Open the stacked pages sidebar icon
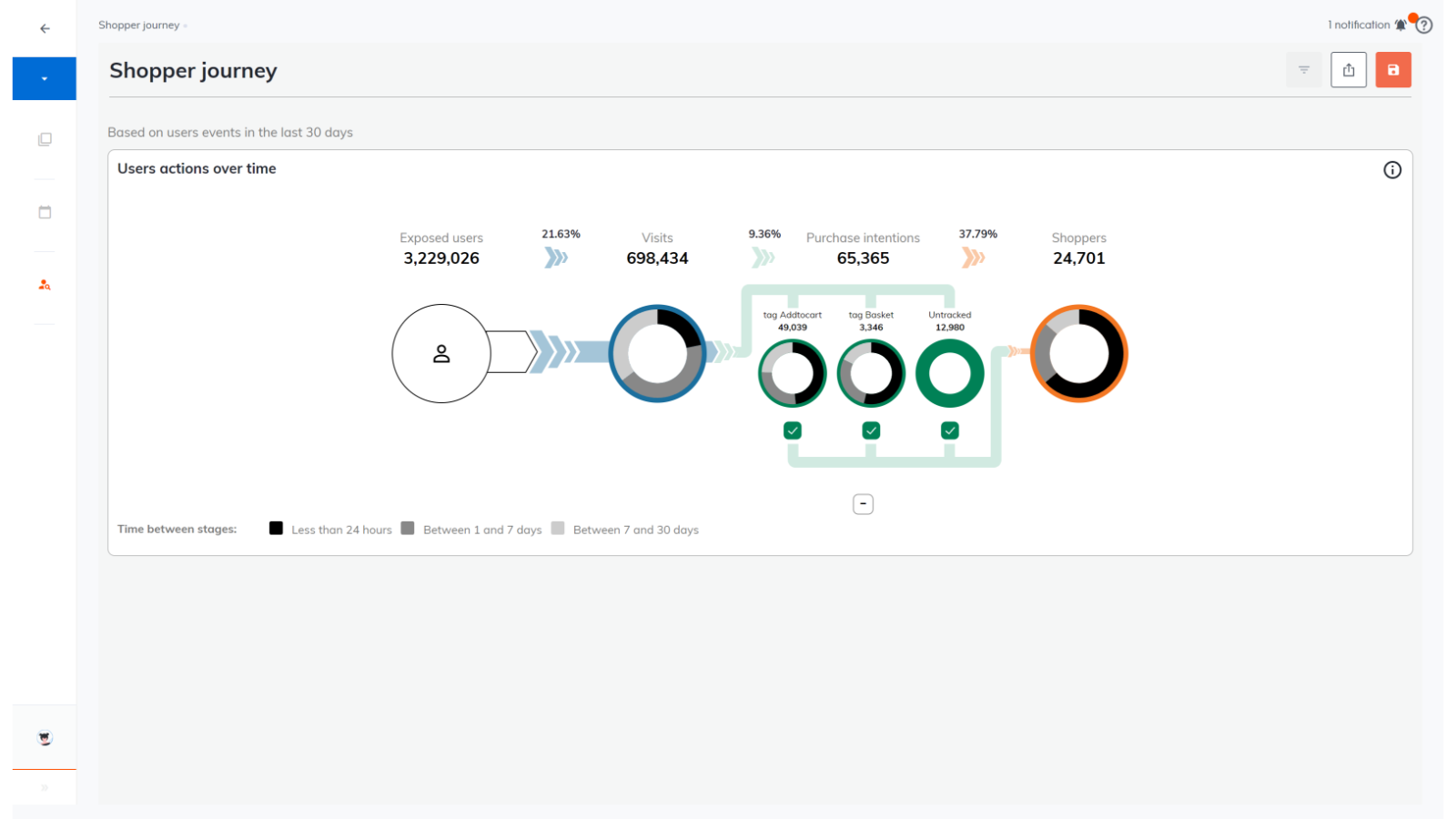 pyautogui.click(x=45, y=139)
